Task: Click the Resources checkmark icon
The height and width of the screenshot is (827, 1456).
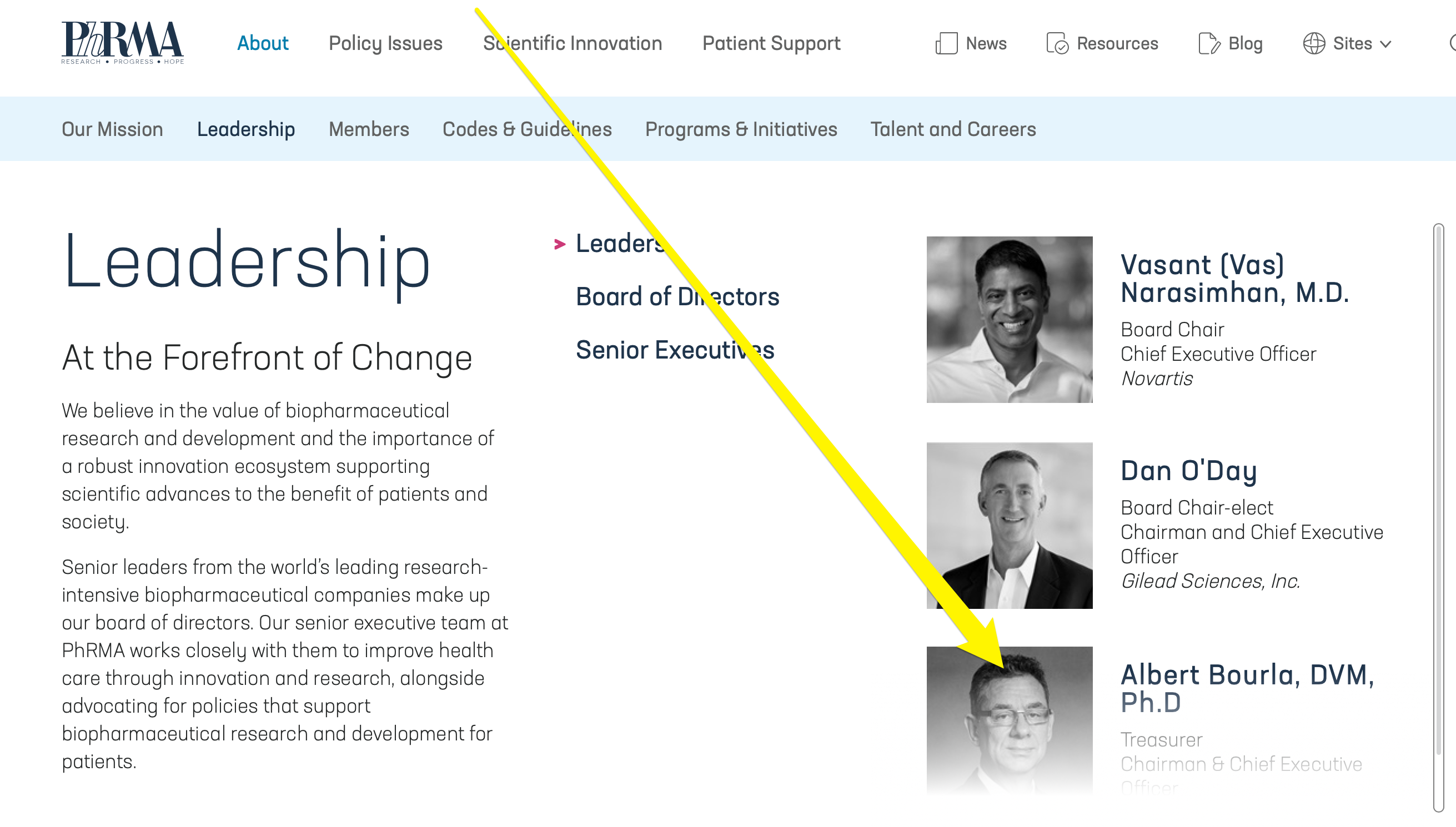Action: tap(1057, 44)
